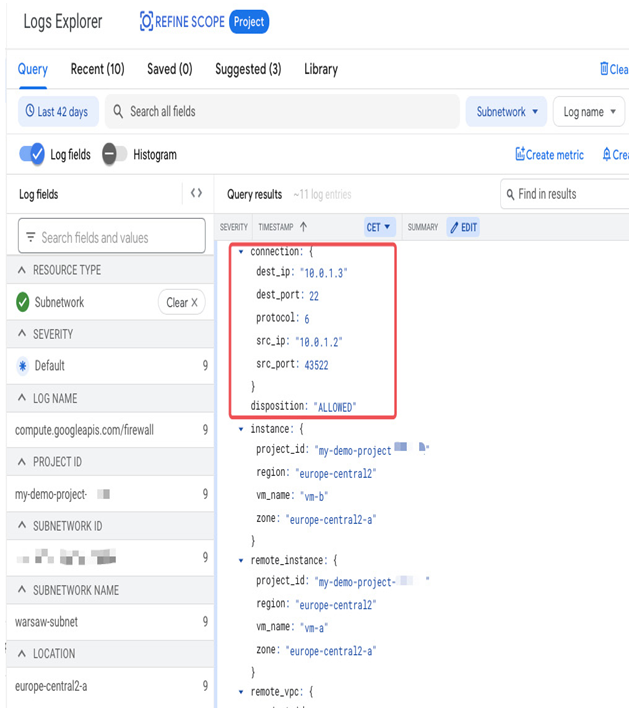Open the Log name dropdown
Screen dimensions: 639x713
tap(589, 111)
